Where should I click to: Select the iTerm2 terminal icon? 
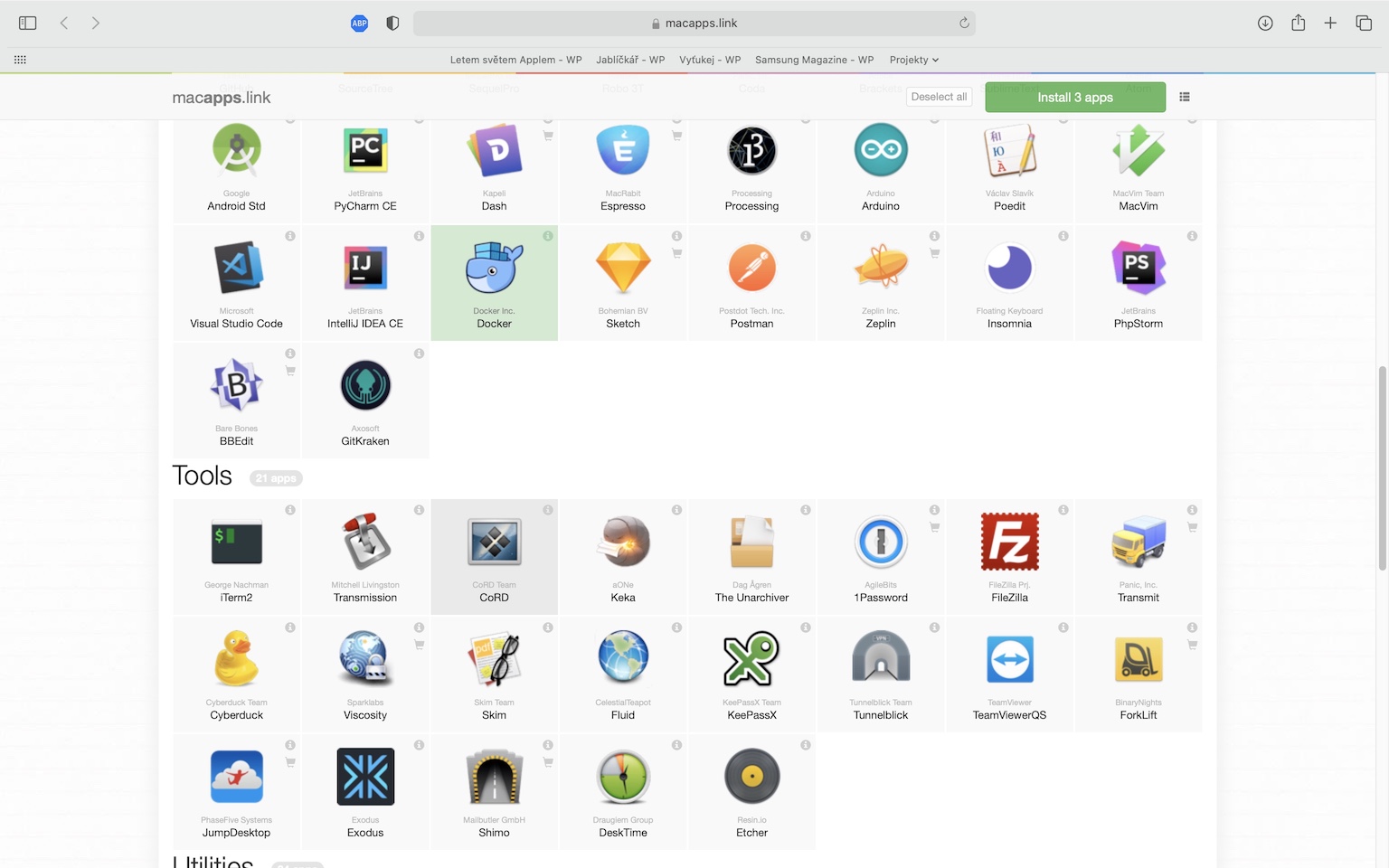pos(237,542)
